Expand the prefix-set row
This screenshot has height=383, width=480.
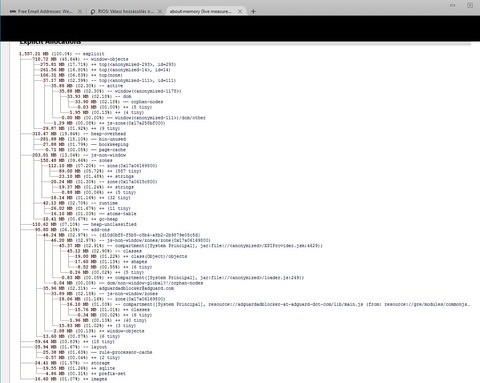click(85, 374)
